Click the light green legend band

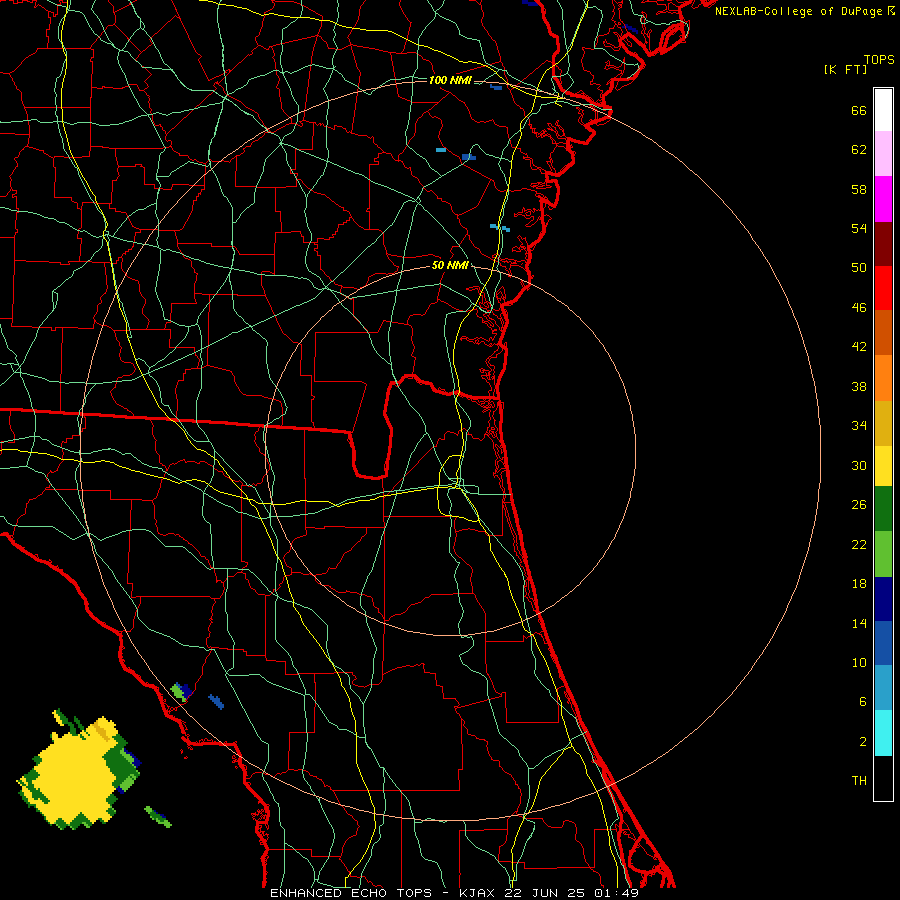click(x=883, y=554)
